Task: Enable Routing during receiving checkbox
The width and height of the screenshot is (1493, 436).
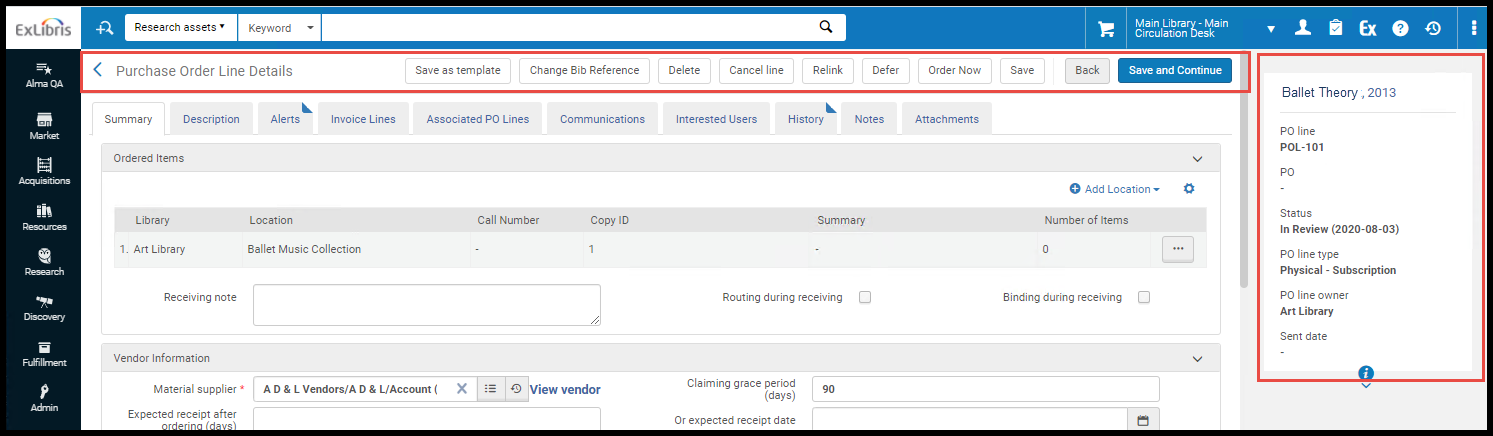Action: point(865,297)
